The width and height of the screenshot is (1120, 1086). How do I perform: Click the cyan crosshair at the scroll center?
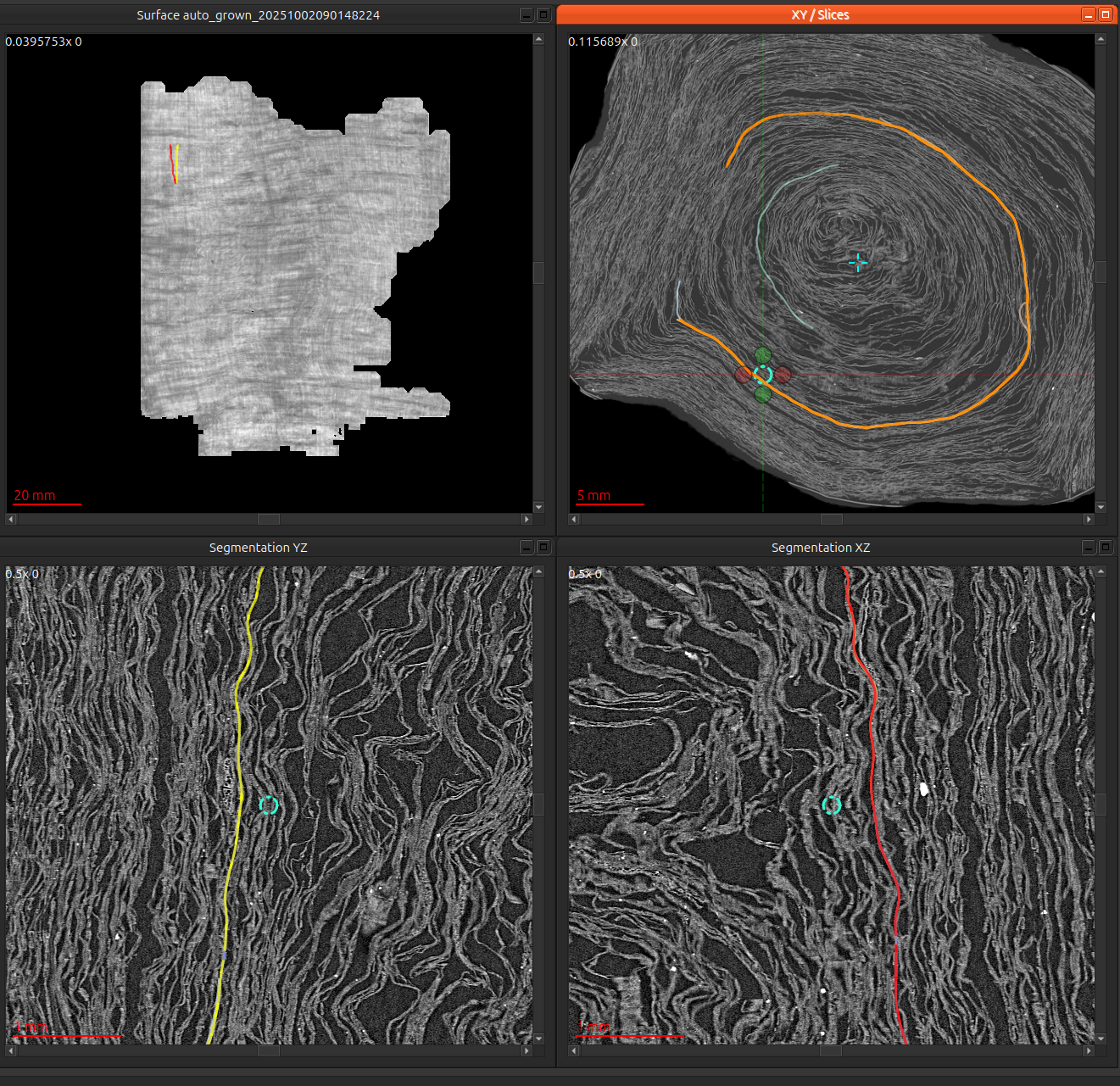pyautogui.click(x=858, y=263)
